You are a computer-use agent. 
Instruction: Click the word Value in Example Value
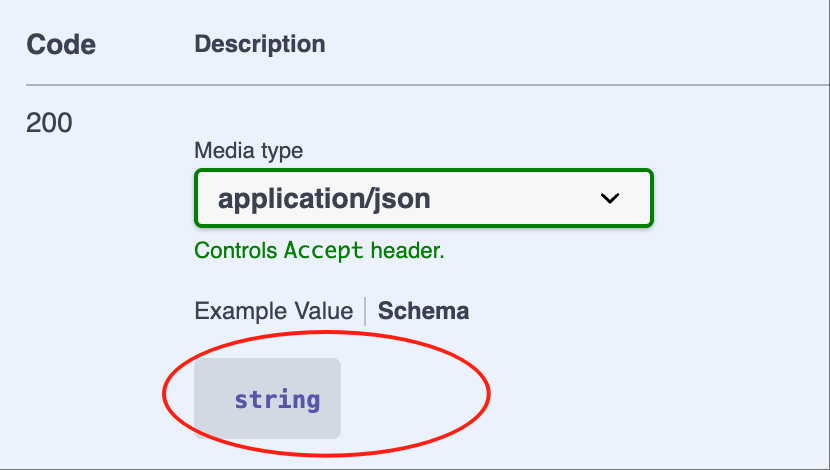(324, 311)
